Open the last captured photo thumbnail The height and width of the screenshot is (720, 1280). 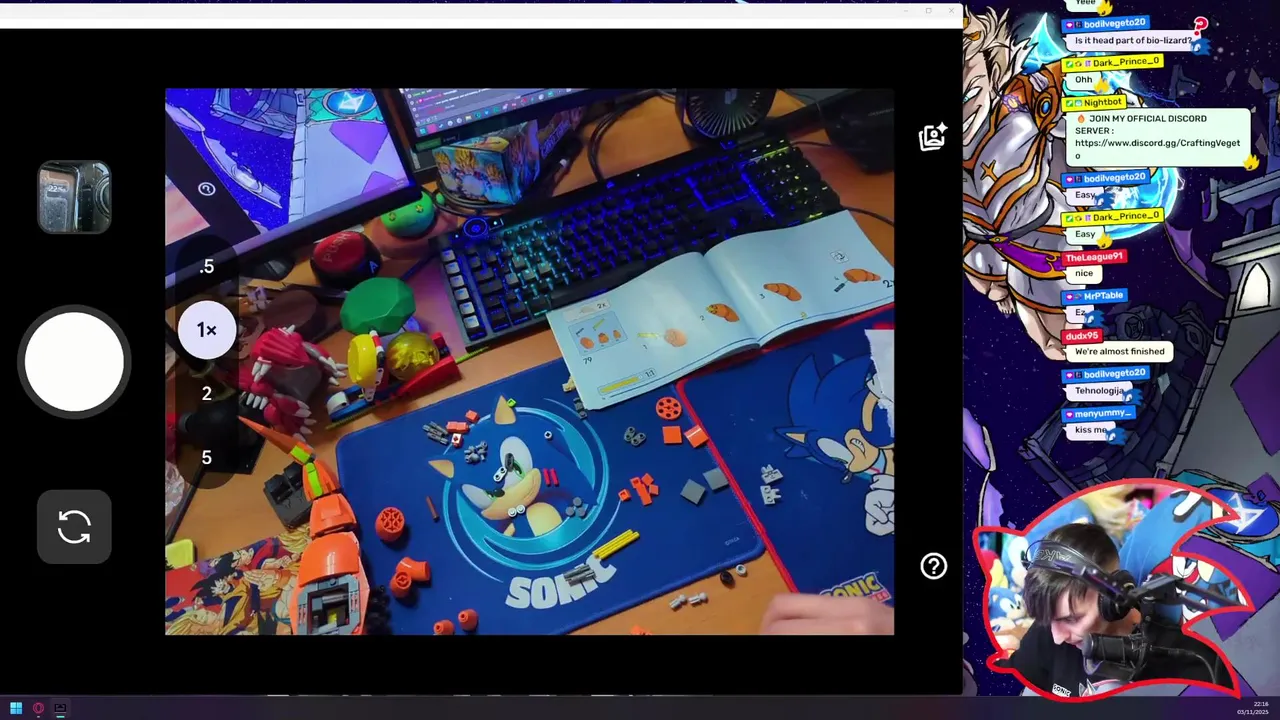(x=74, y=197)
